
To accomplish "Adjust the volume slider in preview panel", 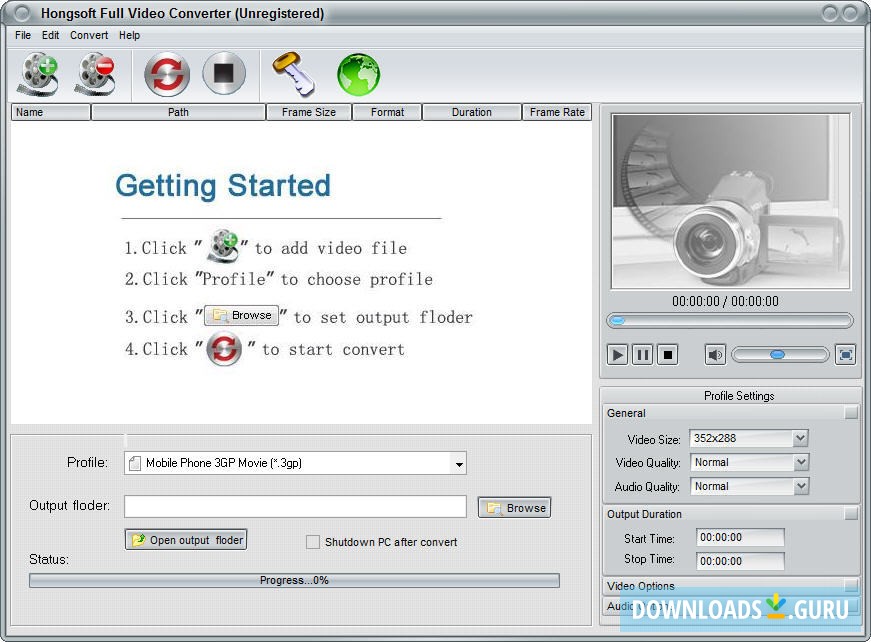I will click(778, 354).
